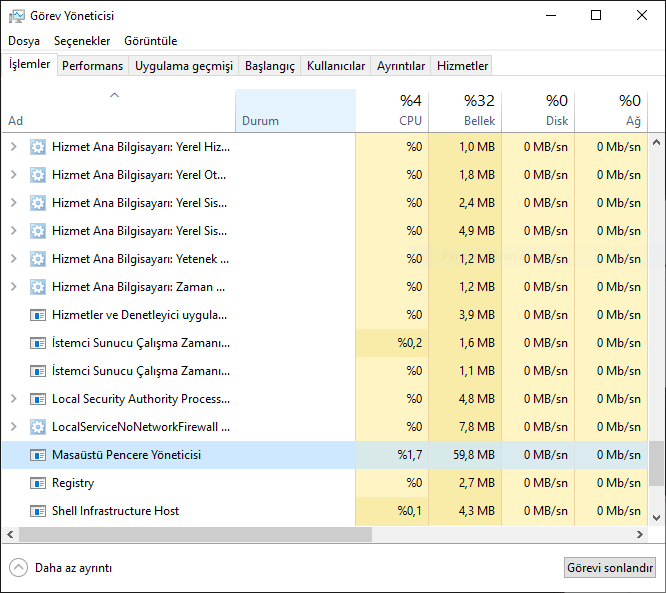Expand Hizmet Ana Bilgisayarı: Yerel Sis... 4,9 MB row

click(14, 231)
